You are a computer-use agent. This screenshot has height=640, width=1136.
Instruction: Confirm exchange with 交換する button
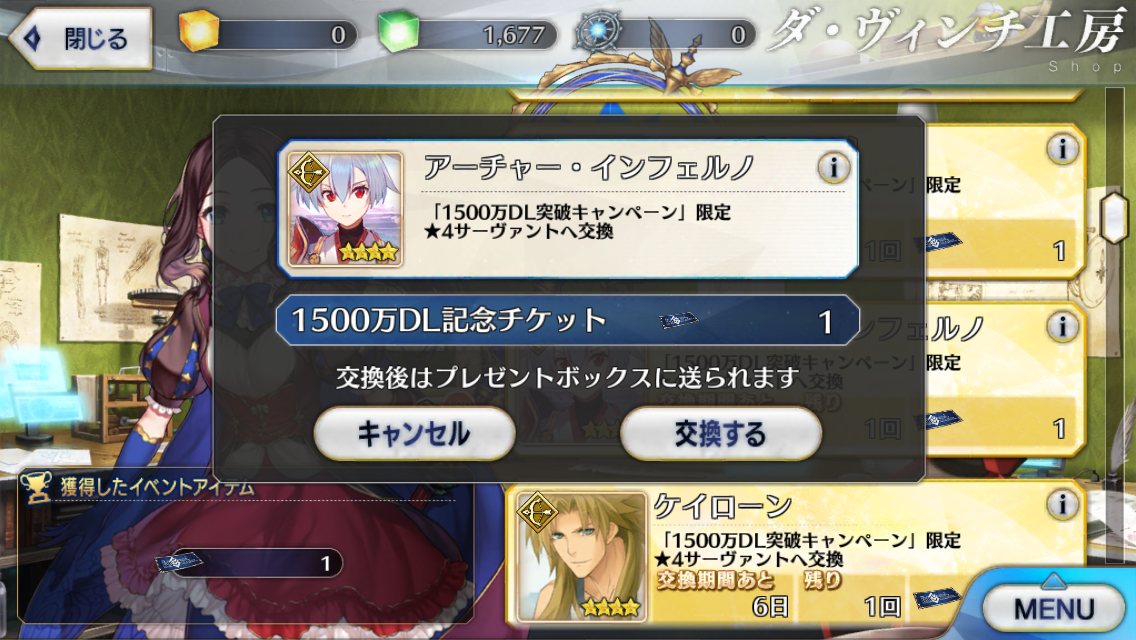(720, 434)
